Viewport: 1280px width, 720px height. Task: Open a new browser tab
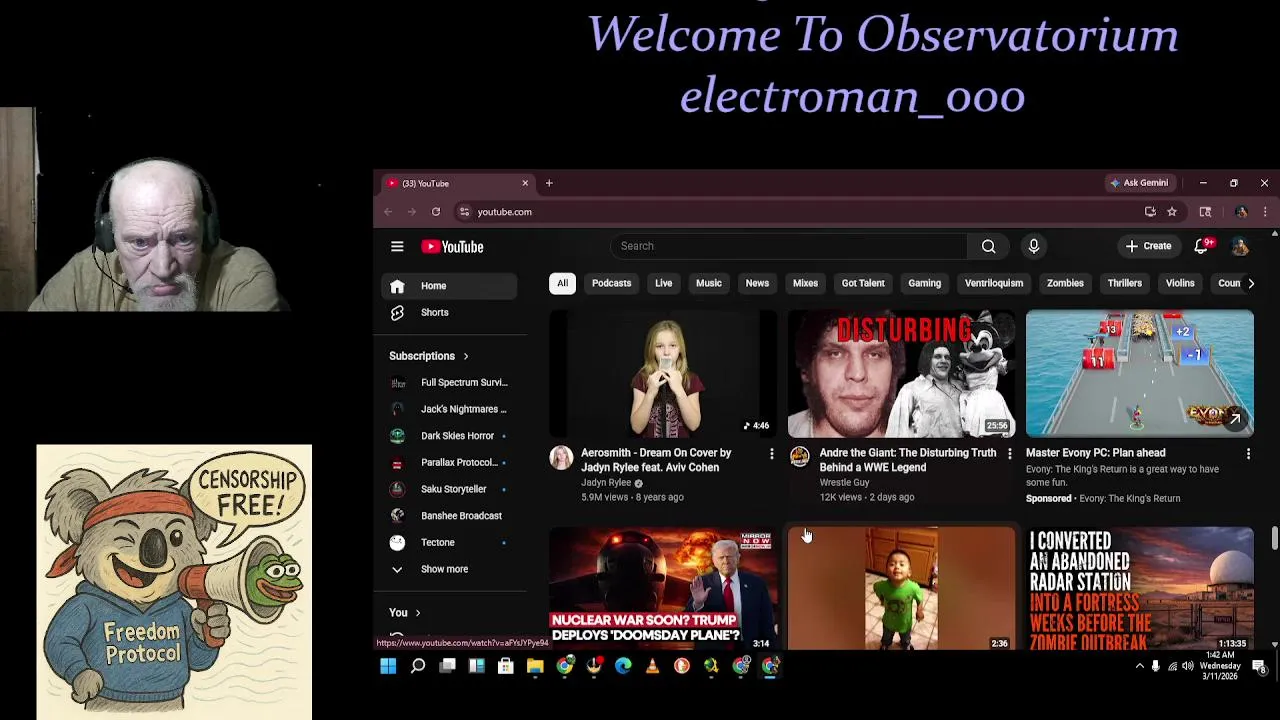pos(549,183)
